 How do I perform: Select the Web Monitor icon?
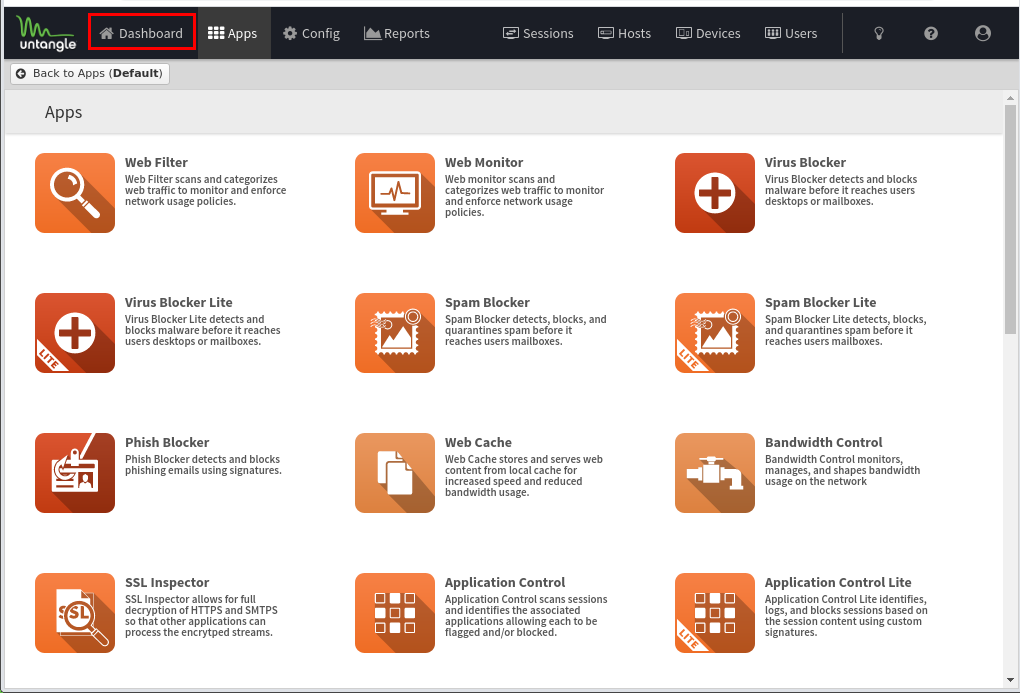[395, 193]
